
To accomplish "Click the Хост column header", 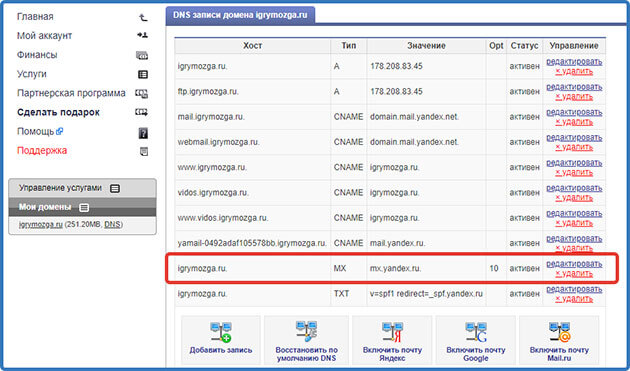I will 252,46.
